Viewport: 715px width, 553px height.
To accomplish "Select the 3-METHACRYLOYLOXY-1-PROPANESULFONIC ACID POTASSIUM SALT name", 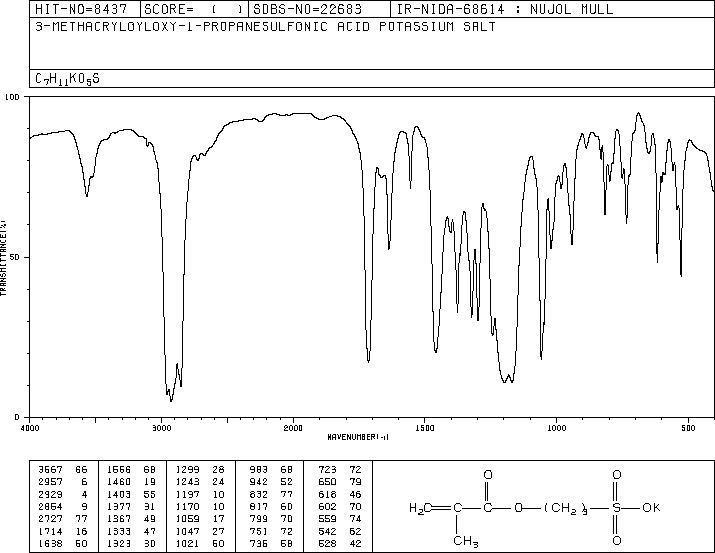I will point(265,26).
